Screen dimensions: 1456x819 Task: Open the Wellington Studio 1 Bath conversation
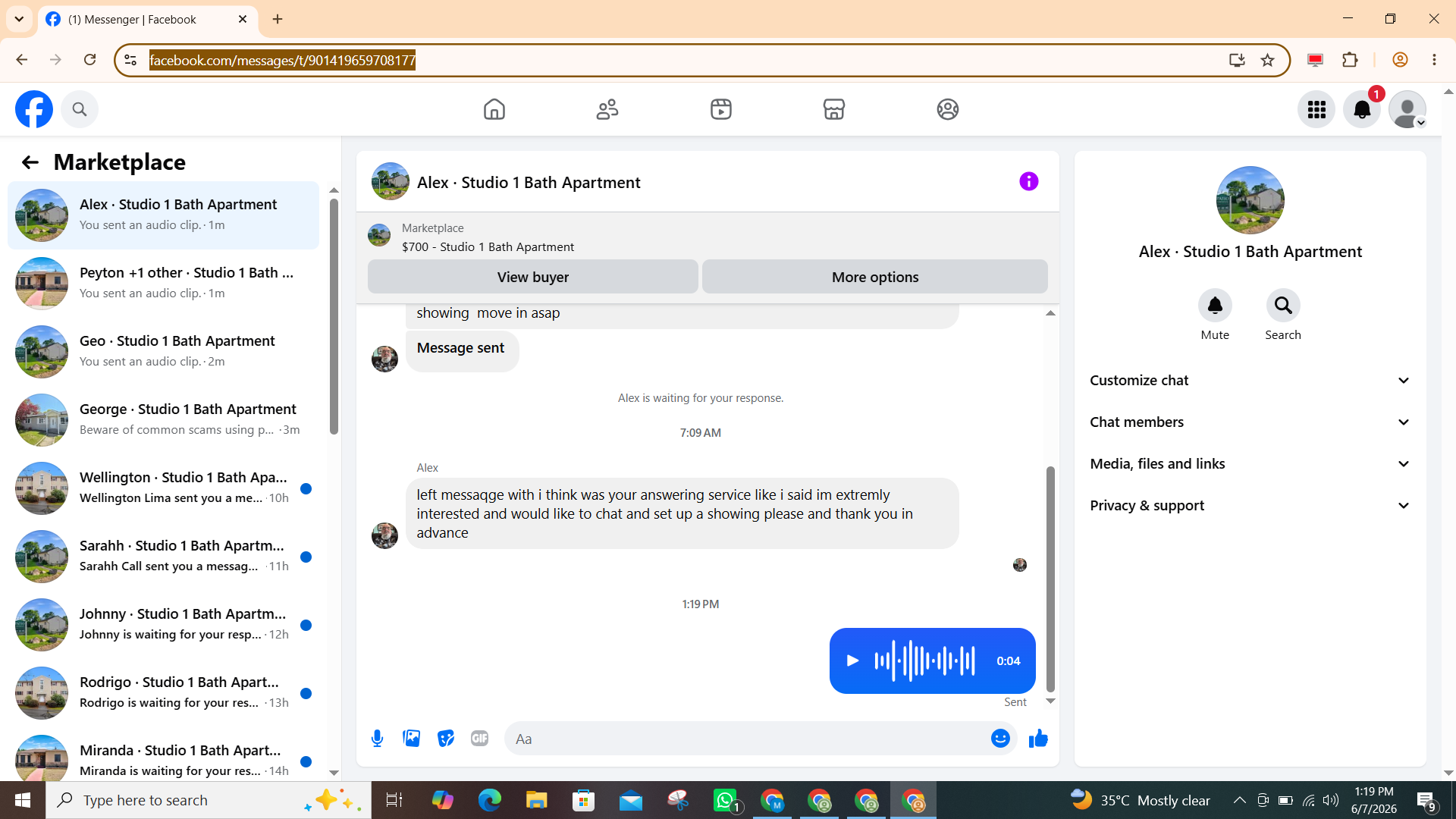[163, 488]
